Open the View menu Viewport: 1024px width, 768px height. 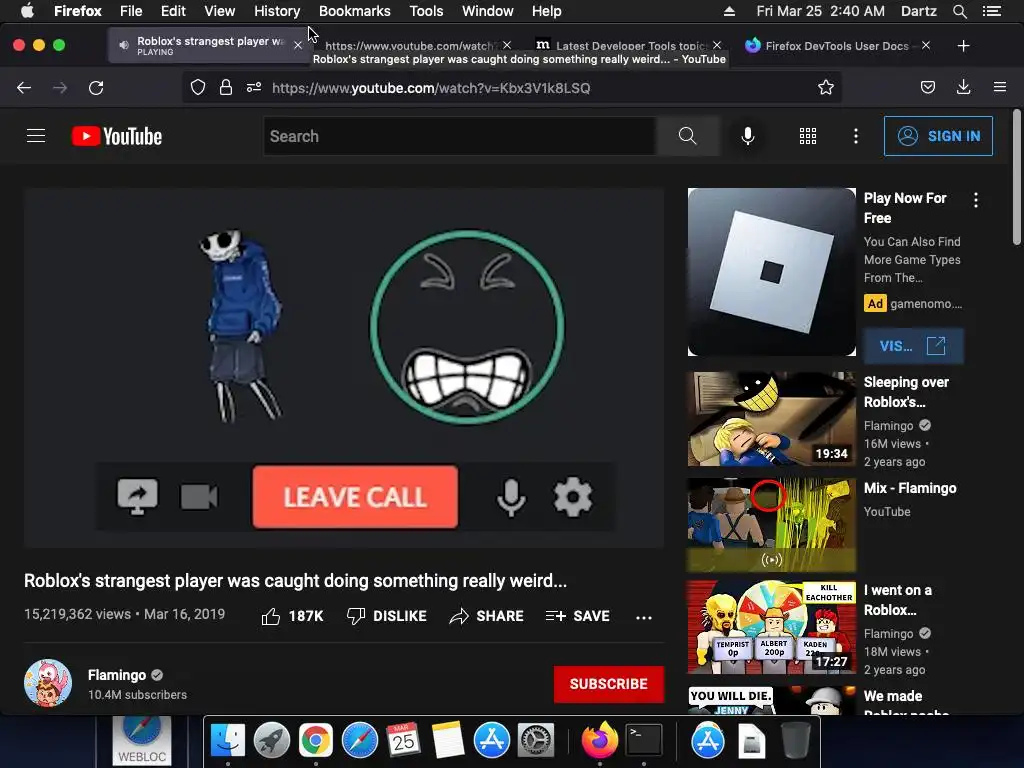[219, 11]
